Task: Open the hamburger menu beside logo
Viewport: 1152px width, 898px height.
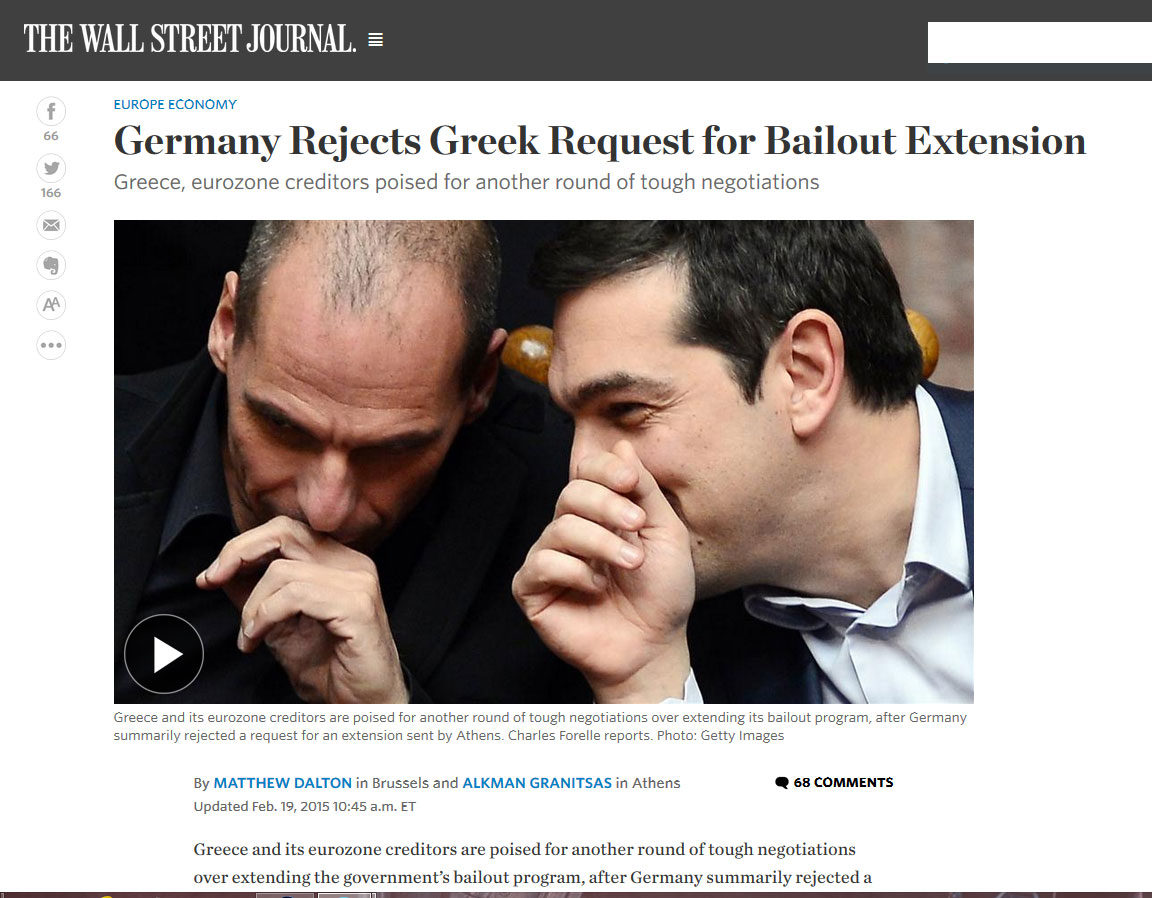Action: pos(375,40)
